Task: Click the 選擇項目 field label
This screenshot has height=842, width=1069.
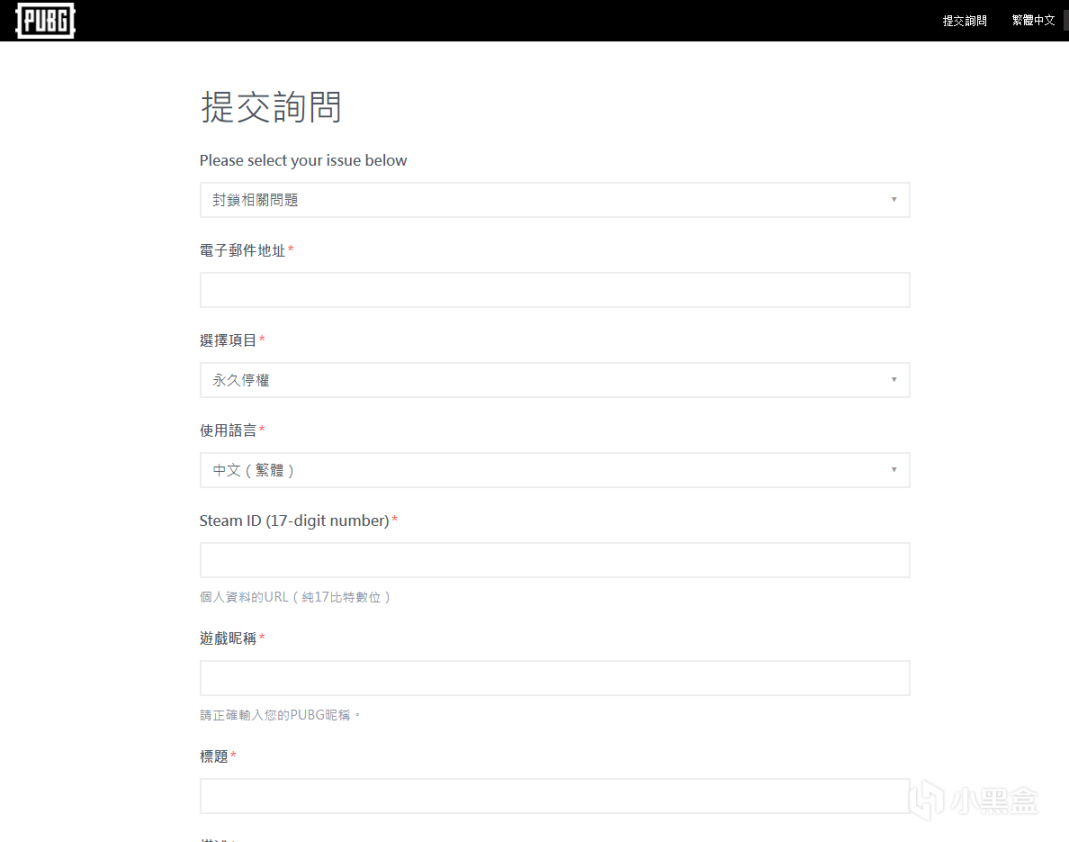Action: pyautogui.click(x=228, y=340)
